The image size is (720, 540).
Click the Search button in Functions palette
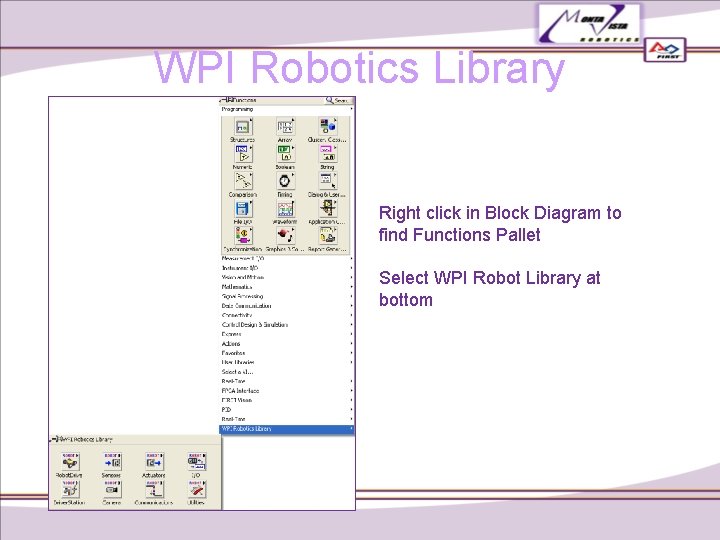coord(338,100)
